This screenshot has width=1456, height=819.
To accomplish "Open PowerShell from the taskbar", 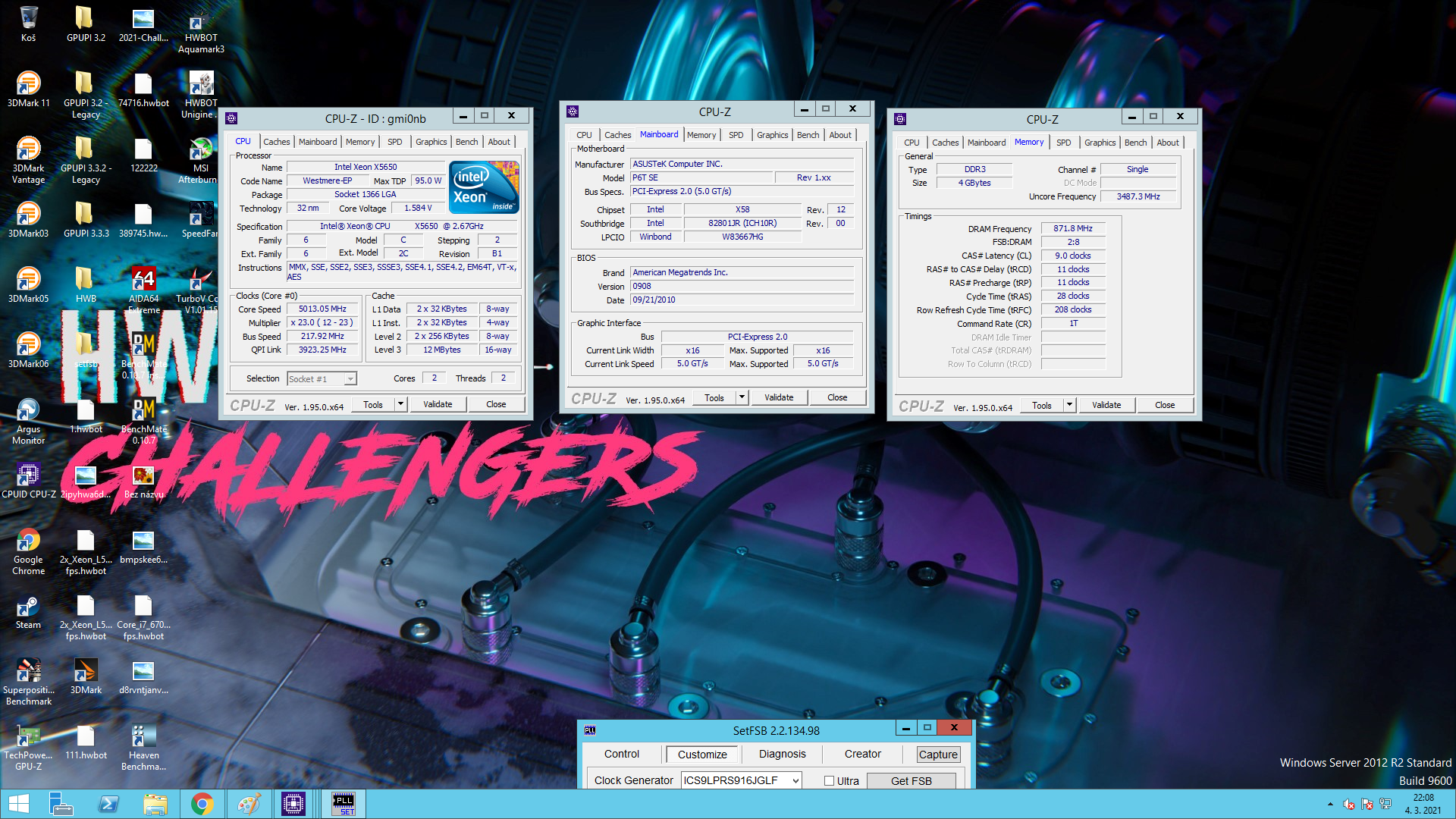I will tap(108, 804).
